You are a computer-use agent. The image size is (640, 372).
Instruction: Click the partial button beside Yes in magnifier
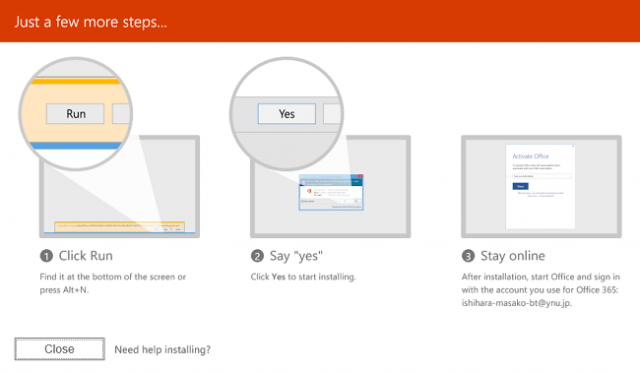(x=333, y=114)
